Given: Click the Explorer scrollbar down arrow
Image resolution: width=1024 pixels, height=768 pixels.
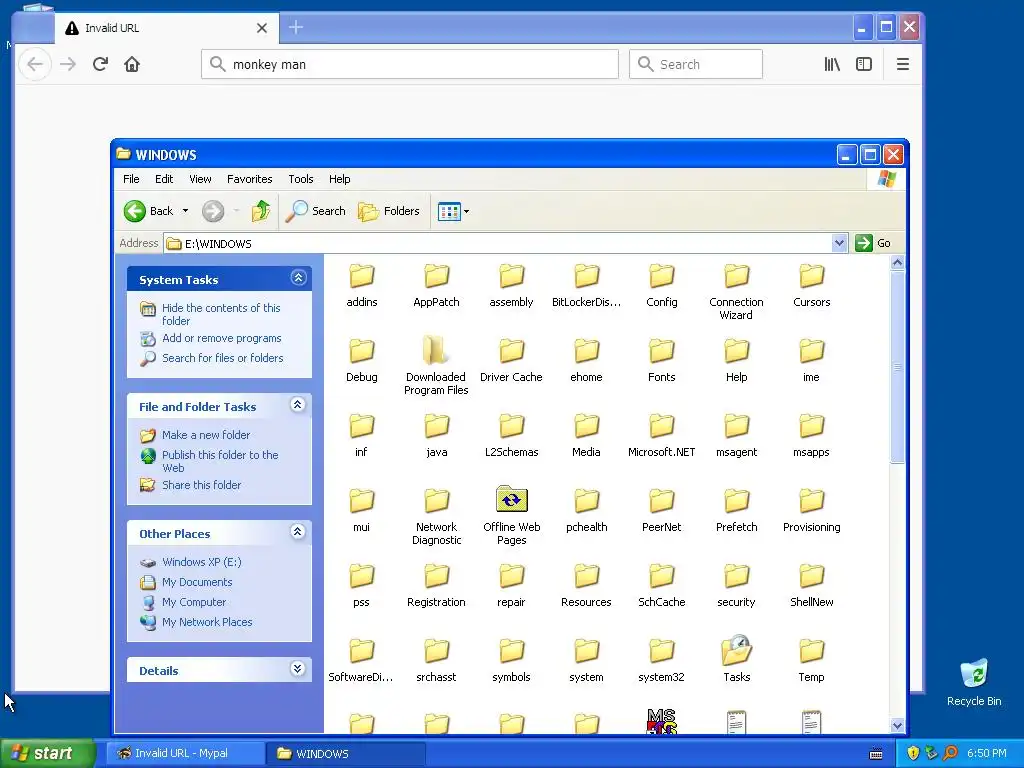Looking at the screenshot, I should pos(897,726).
